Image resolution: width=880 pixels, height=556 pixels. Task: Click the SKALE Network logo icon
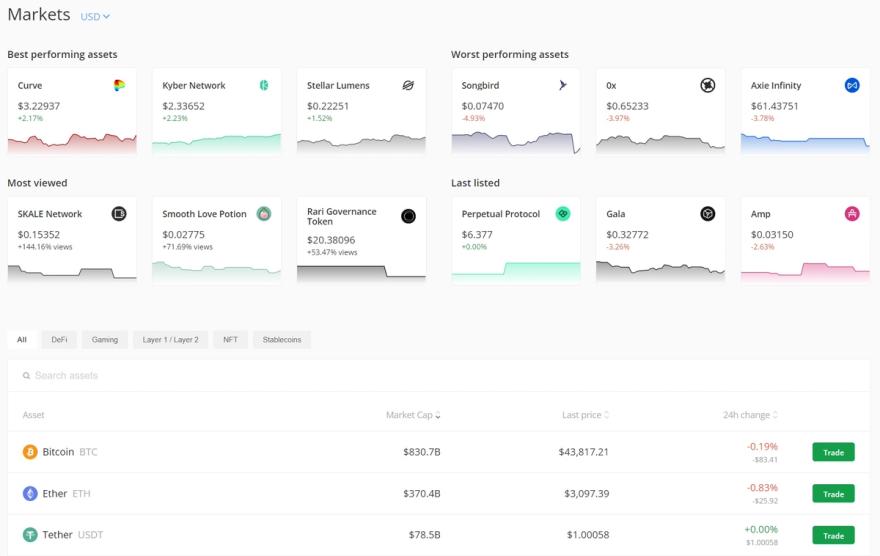tap(119, 214)
